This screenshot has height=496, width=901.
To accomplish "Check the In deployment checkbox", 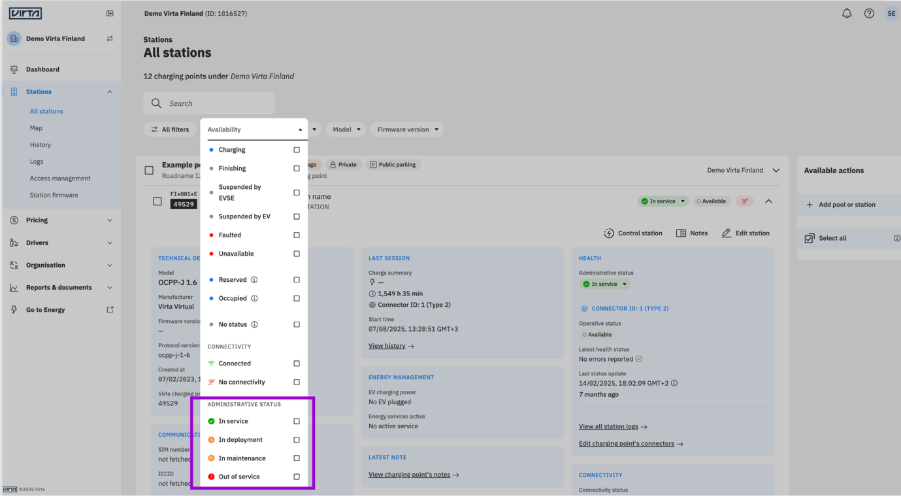I will point(297,440).
